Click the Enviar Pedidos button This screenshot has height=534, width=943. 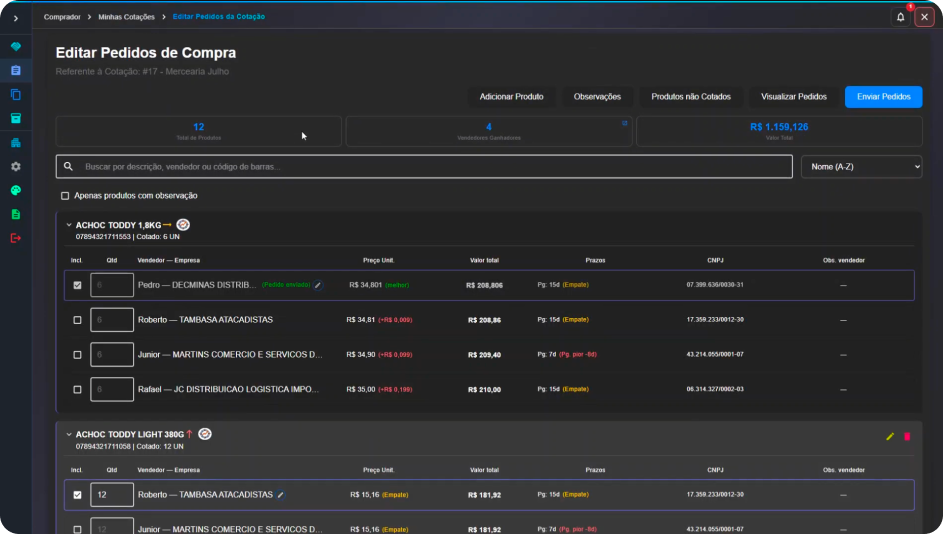883,97
